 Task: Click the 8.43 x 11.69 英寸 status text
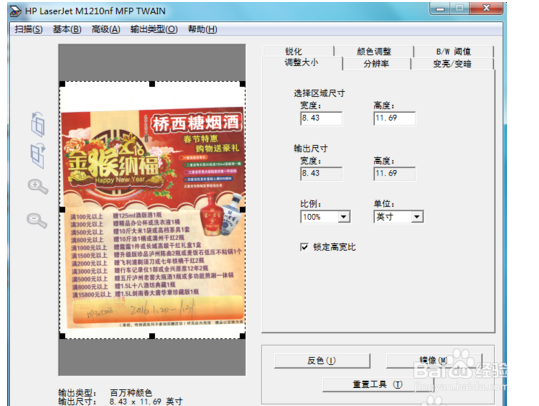(x=146, y=401)
